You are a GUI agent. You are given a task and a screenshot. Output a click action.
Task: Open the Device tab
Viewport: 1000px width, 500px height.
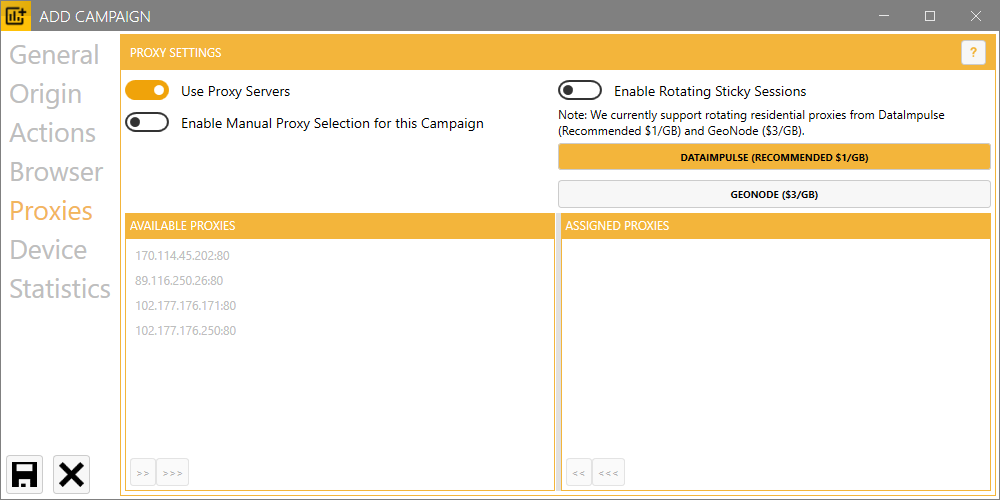click(x=48, y=250)
